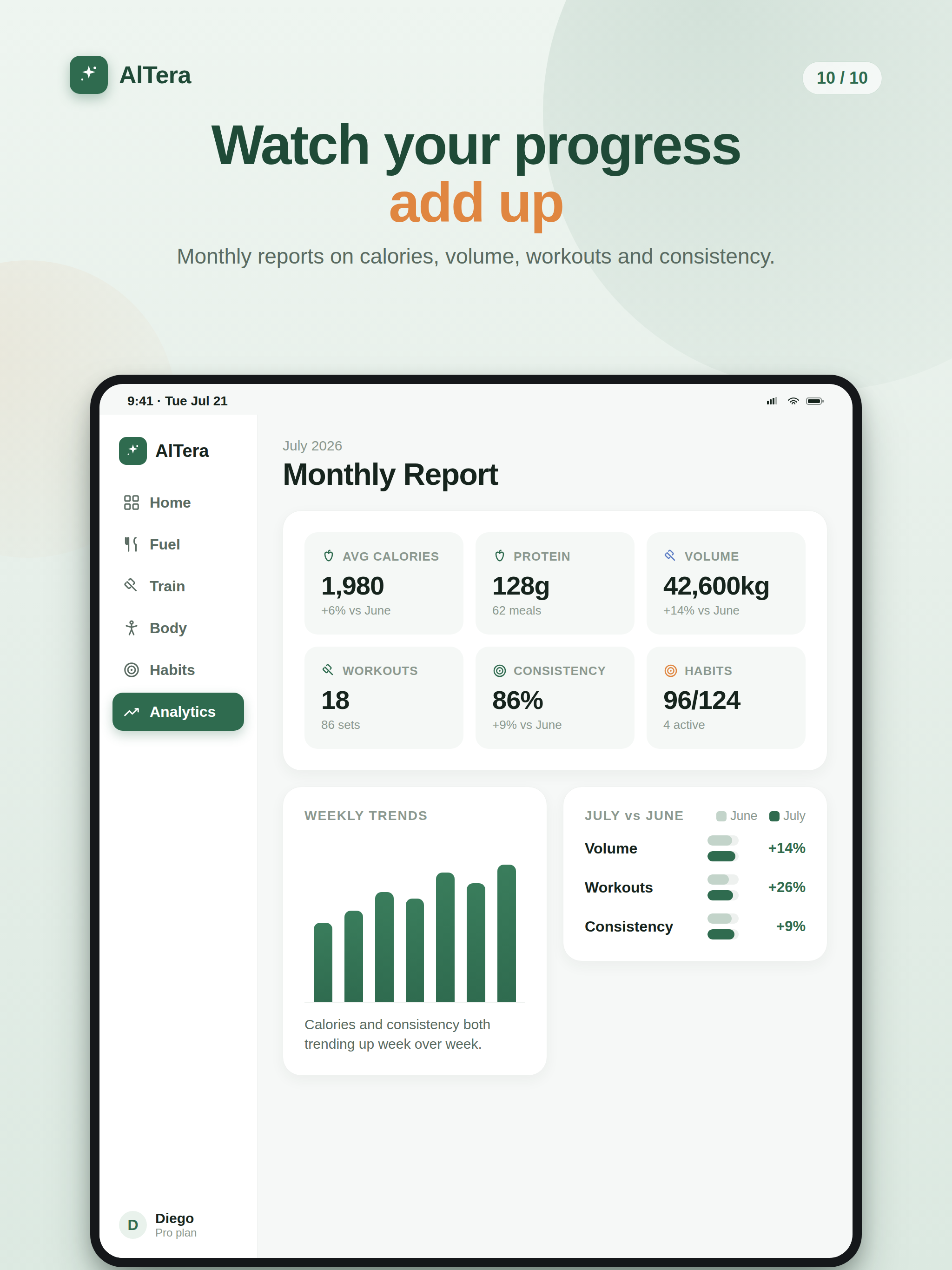Image resolution: width=952 pixels, height=1270 pixels.
Task: Click the Train dumbbell icon
Action: (x=132, y=586)
